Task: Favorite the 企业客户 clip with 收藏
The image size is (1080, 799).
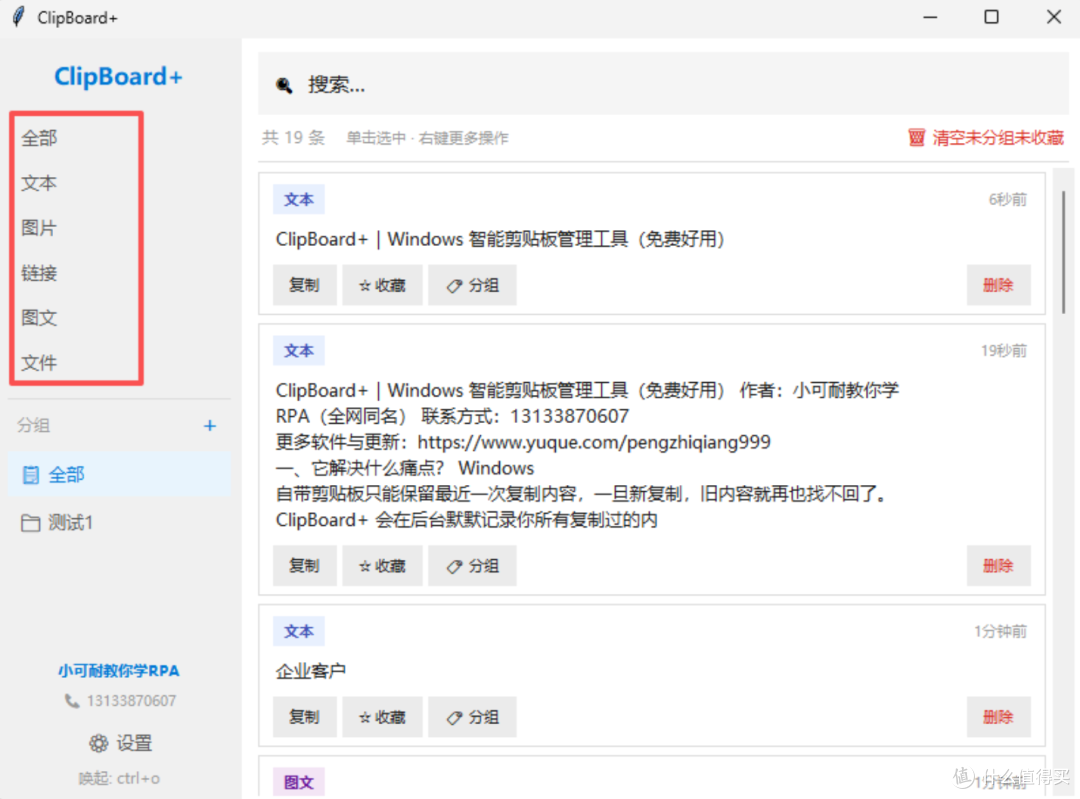Action: (x=382, y=717)
